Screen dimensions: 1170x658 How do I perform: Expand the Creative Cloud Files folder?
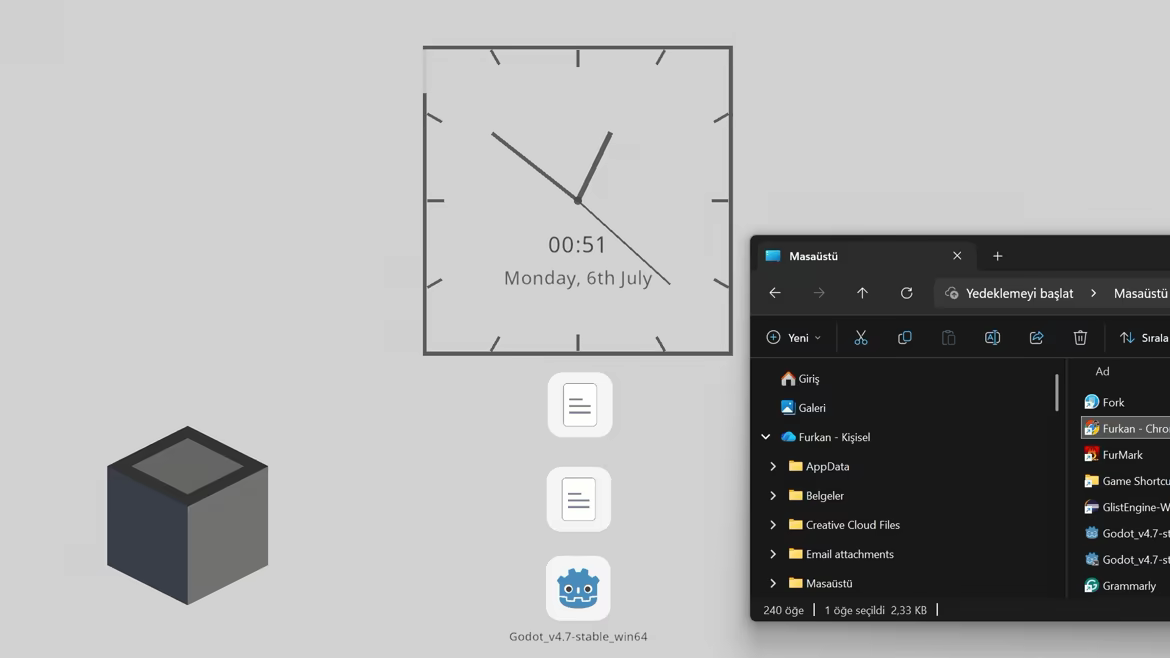(x=773, y=525)
